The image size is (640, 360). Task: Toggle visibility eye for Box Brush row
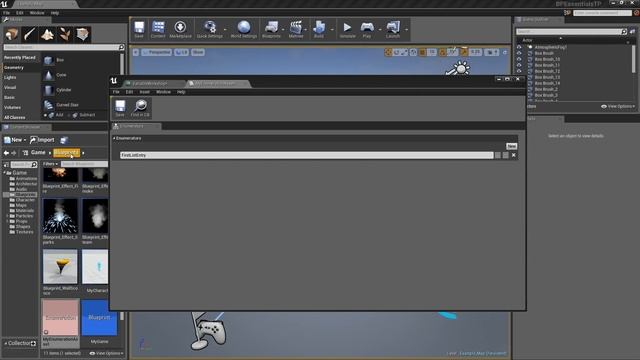pos(519,53)
